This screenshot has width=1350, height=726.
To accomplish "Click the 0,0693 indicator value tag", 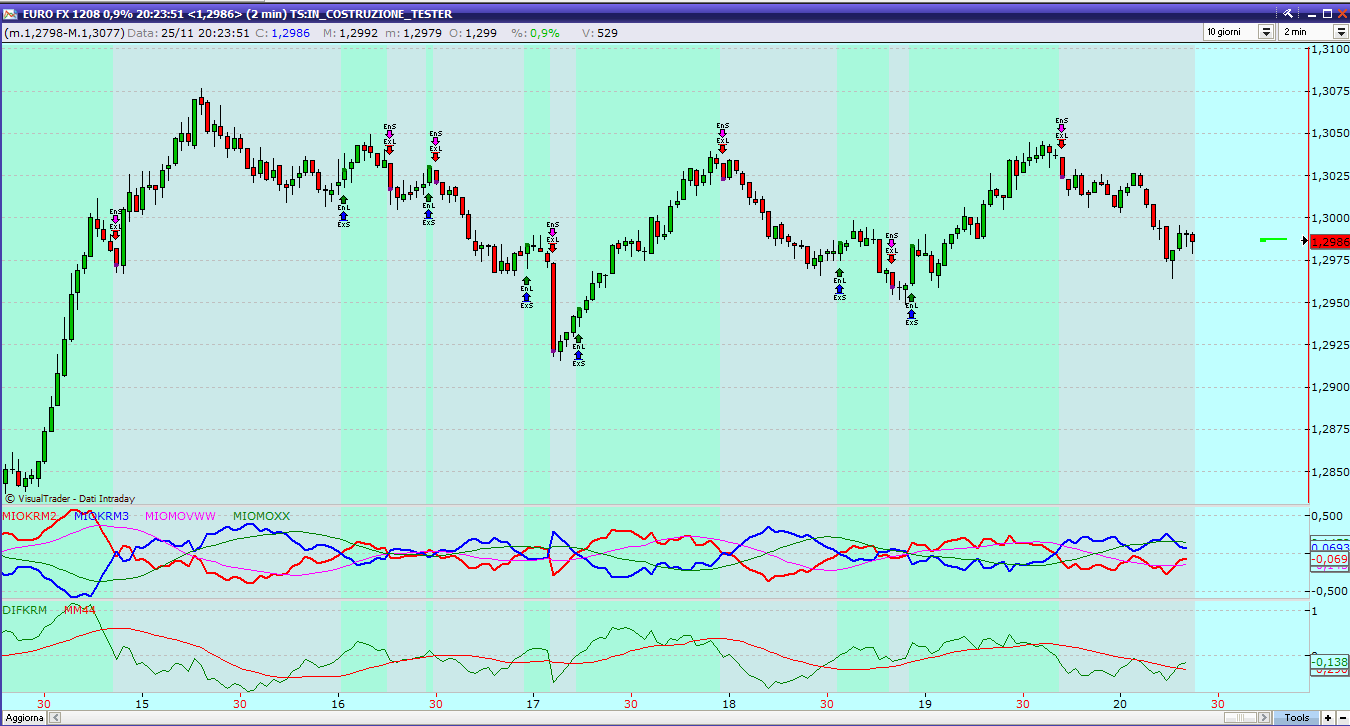I will [1329, 548].
